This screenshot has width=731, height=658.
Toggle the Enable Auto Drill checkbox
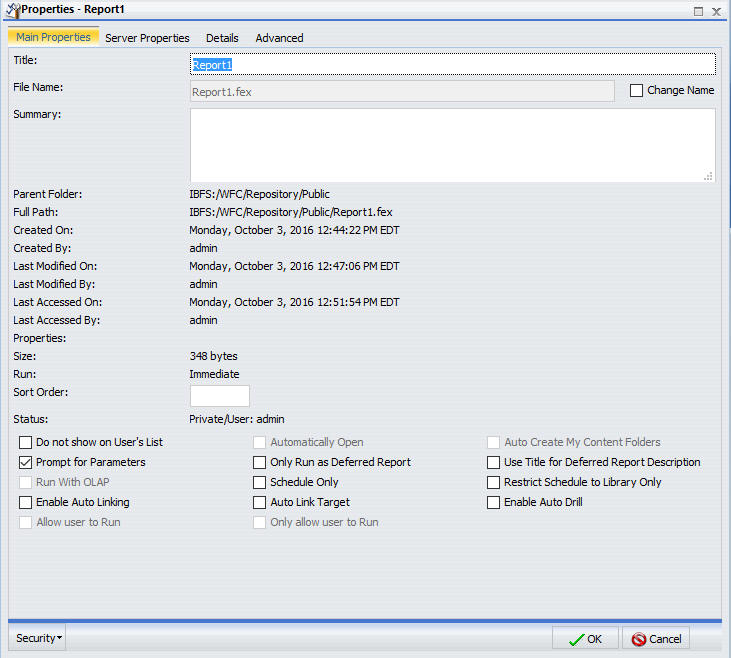pos(493,502)
